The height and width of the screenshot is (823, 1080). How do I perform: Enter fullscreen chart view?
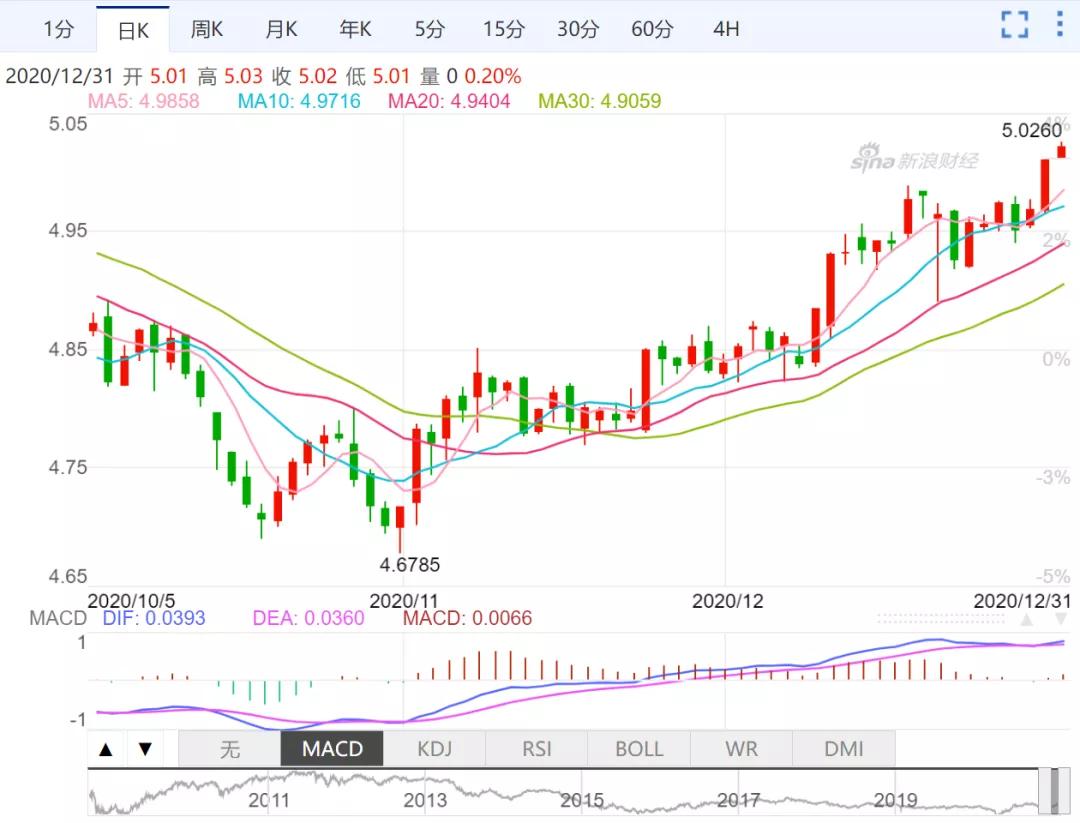1014,26
